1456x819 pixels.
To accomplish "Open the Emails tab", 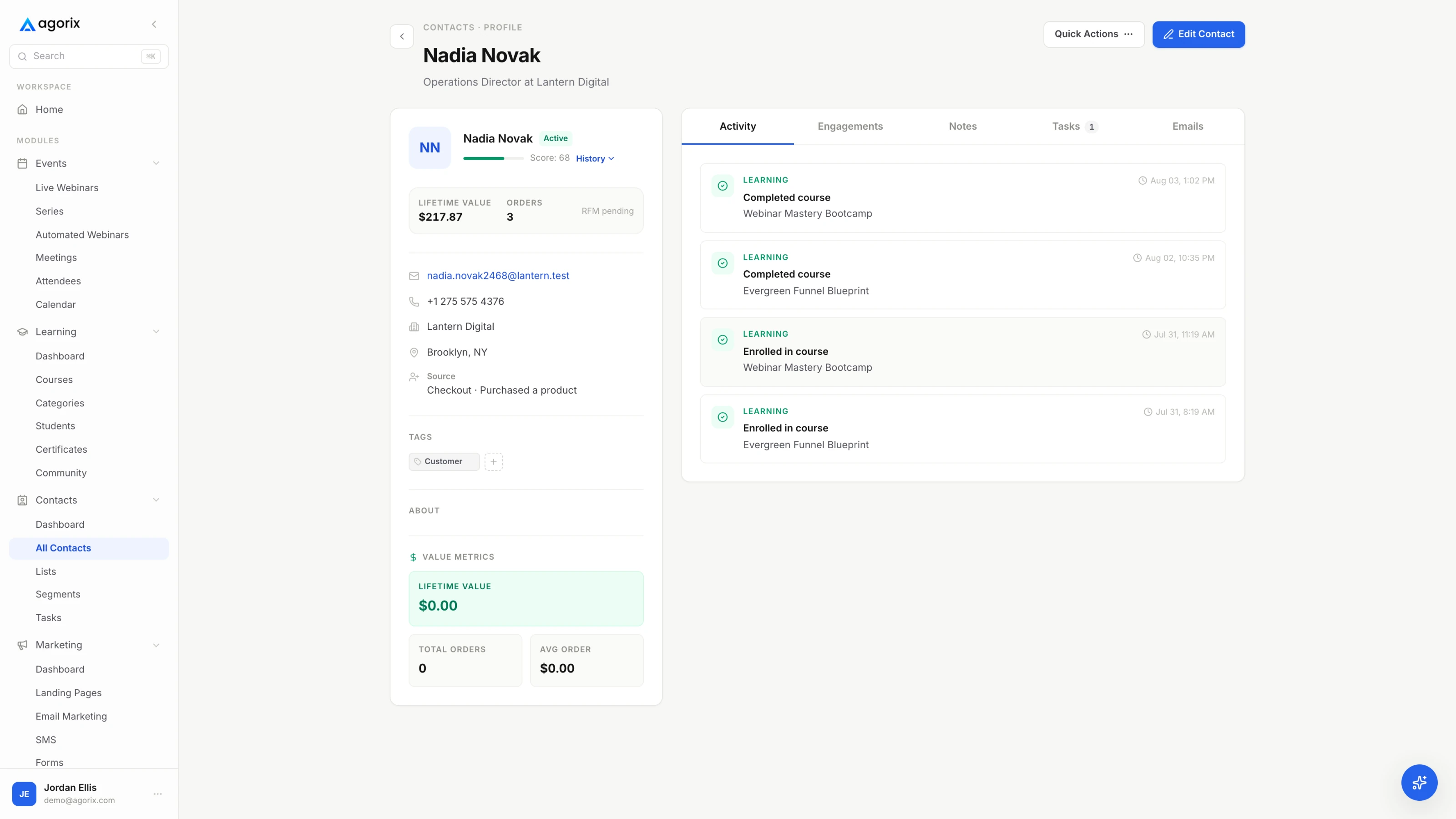I will [1188, 126].
